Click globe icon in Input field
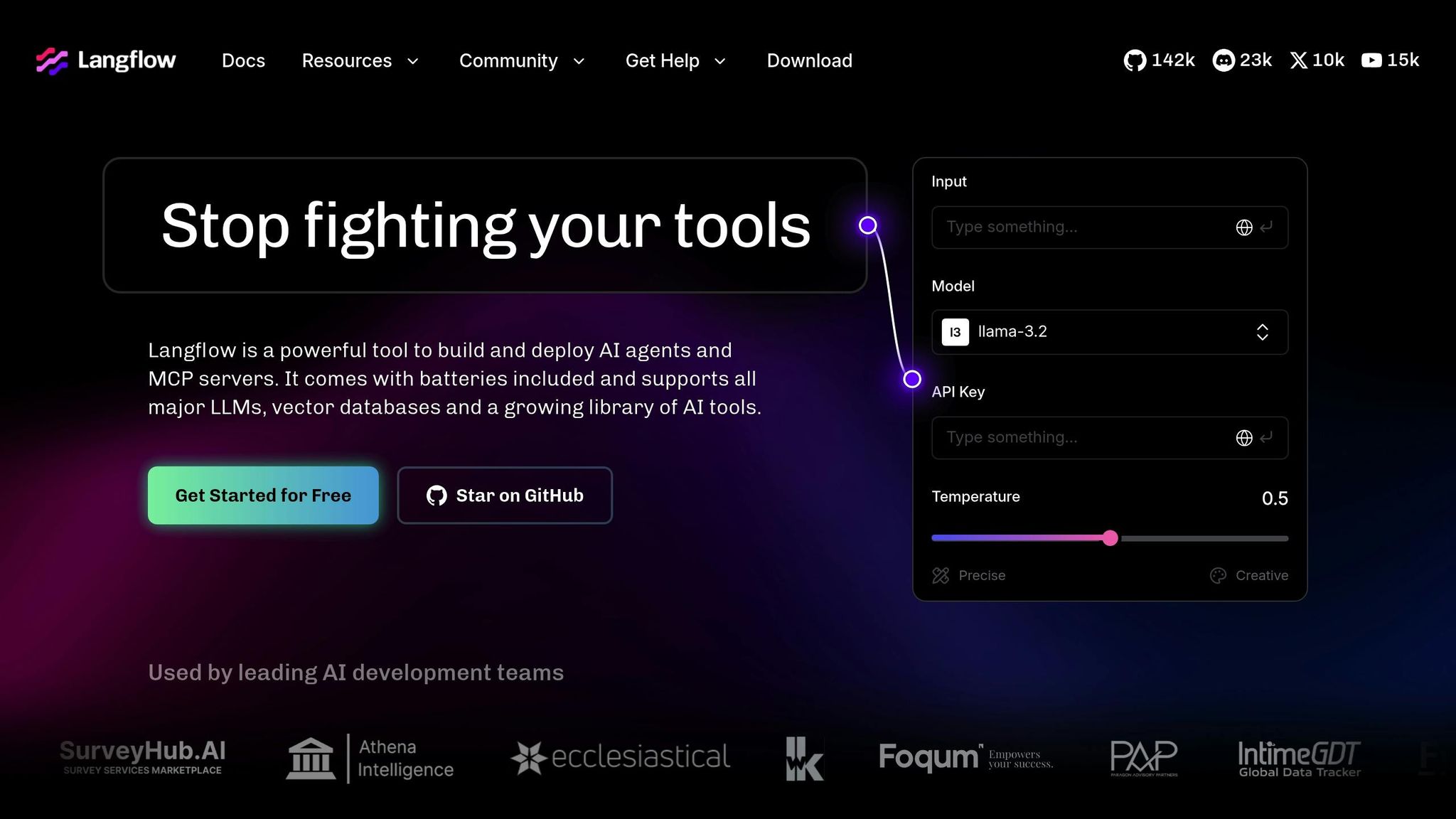This screenshot has width=1456, height=819. [x=1243, y=227]
